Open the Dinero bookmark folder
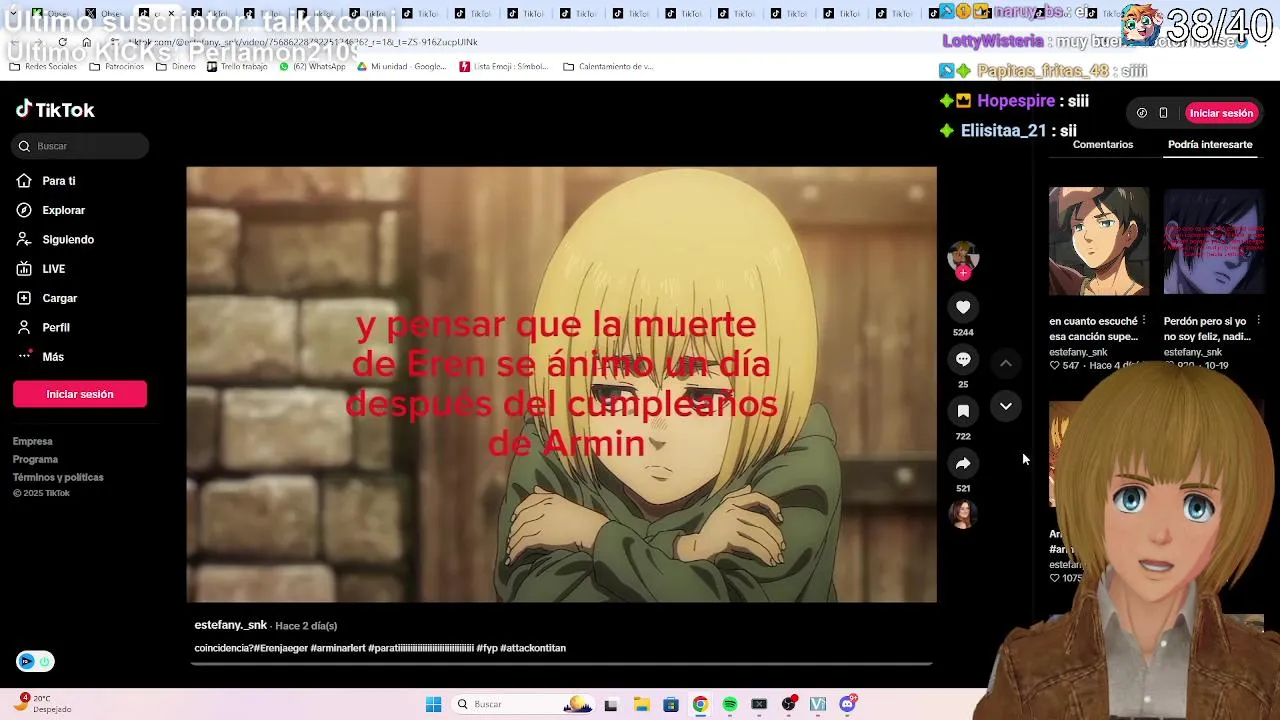Screen dimensions: 1280x720 (x=176, y=67)
